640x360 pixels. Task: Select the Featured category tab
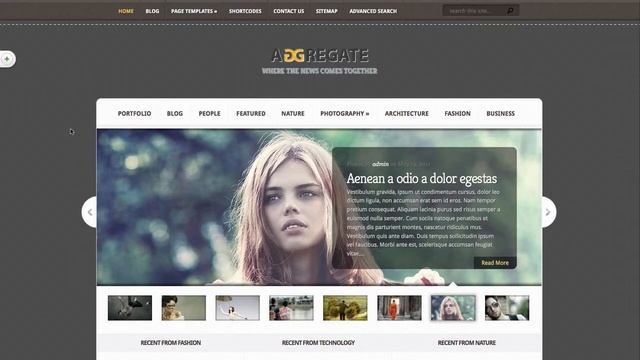[251, 113]
